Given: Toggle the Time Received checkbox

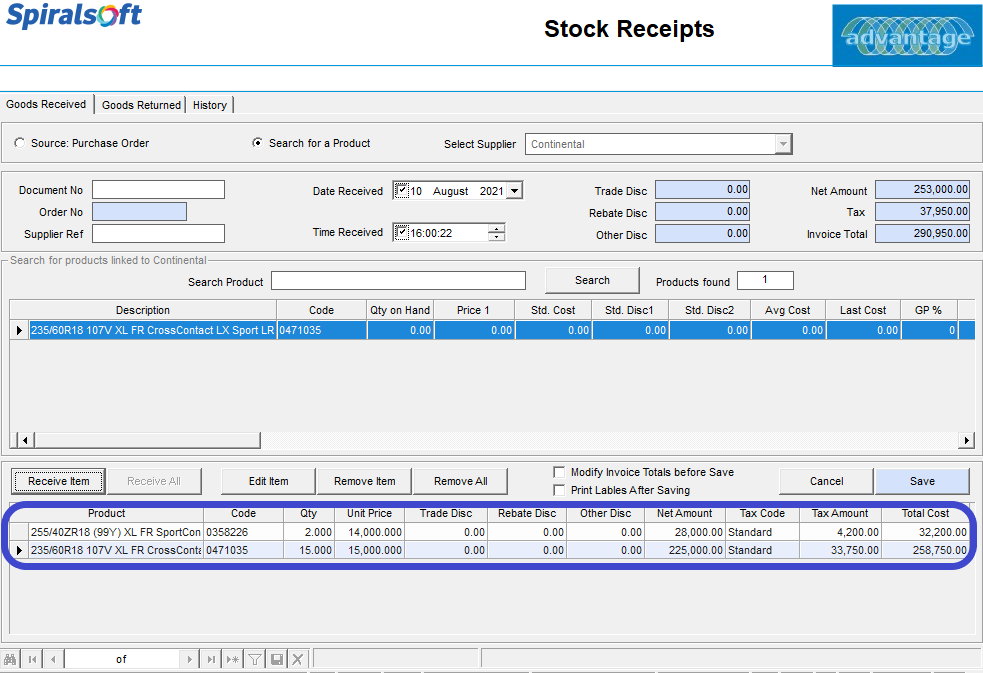Looking at the screenshot, I should [402, 232].
